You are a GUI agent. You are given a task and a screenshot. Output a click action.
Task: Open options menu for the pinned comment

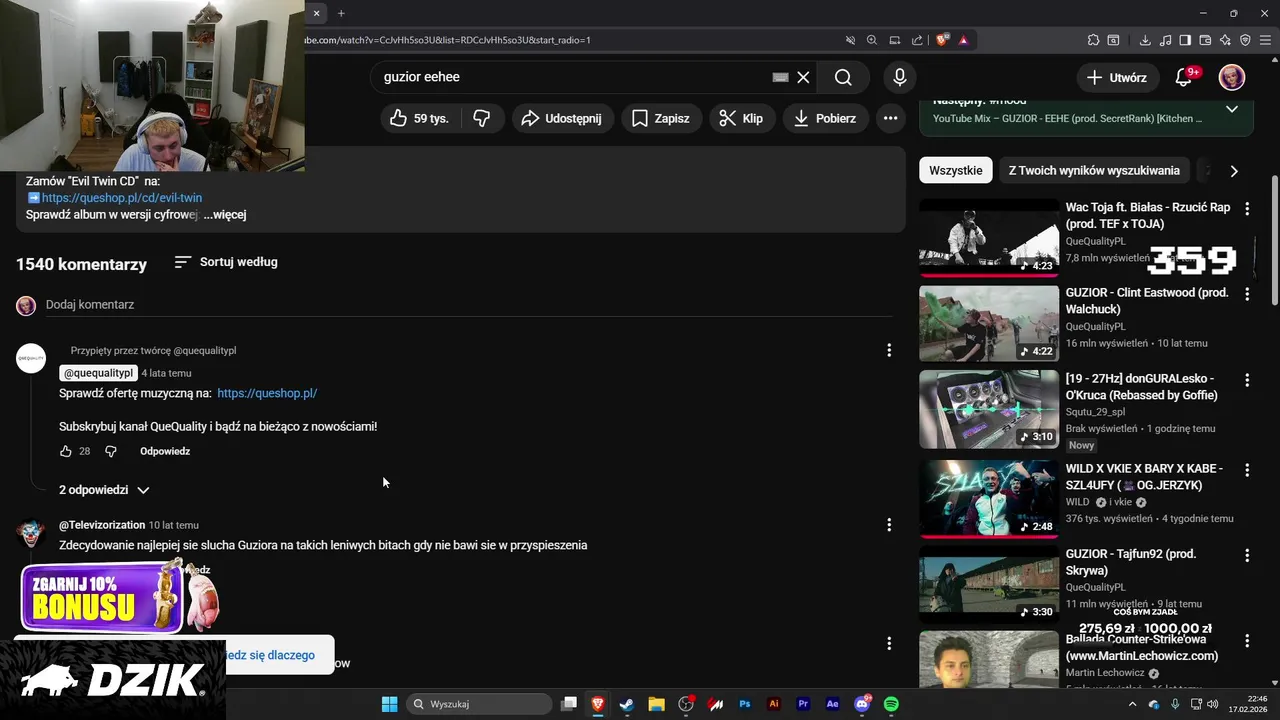click(889, 350)
